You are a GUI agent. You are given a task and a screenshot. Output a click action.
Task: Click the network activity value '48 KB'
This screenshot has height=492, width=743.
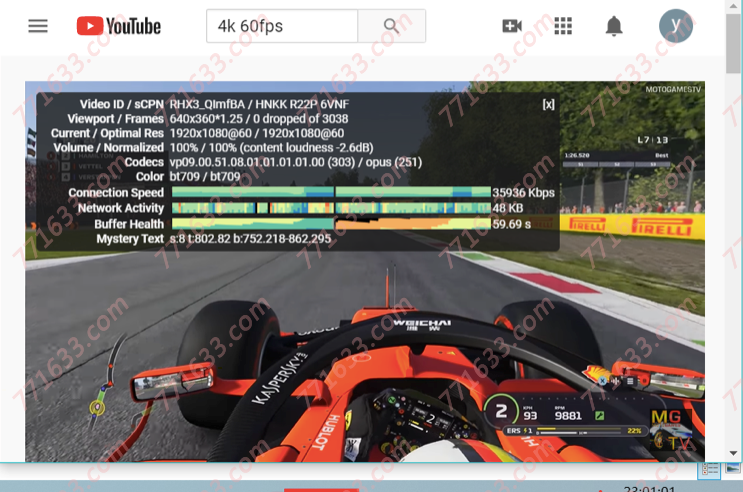click(507, 208)
